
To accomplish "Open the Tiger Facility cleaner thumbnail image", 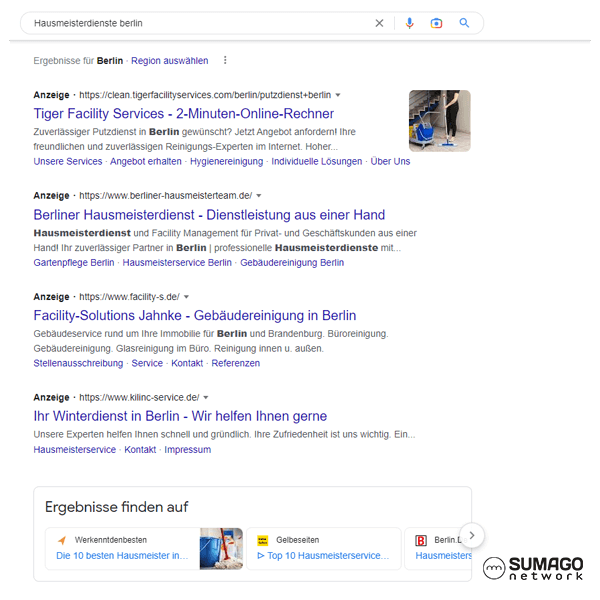I will [440, 121].
